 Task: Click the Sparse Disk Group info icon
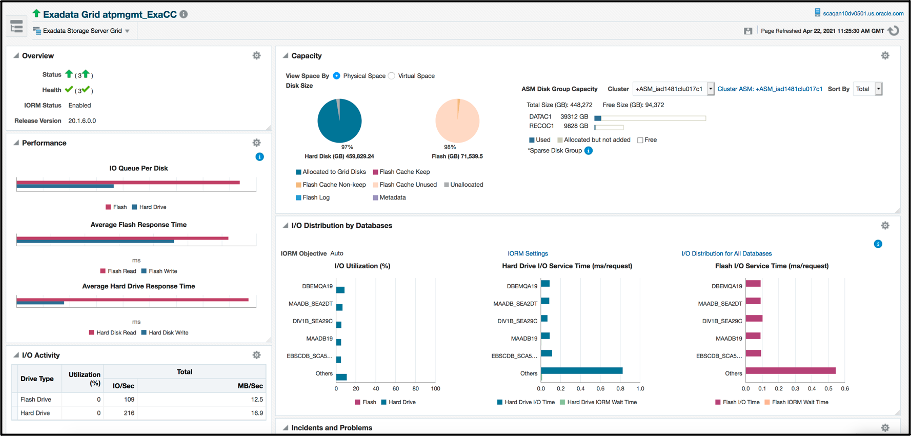(x=588, y=151)
